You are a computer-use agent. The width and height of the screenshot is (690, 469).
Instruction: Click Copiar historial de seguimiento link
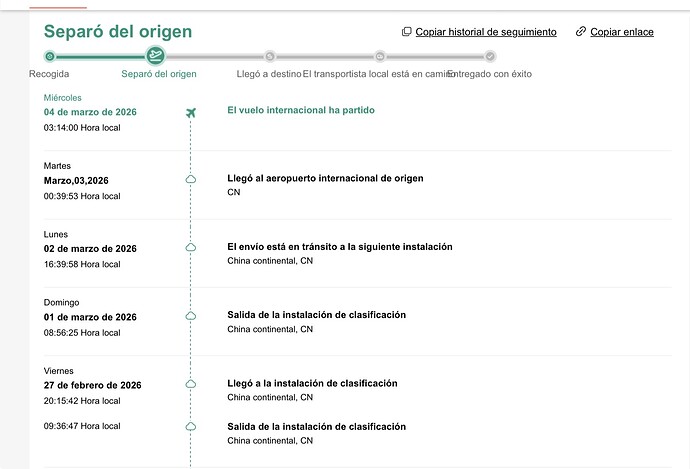click(485, 32)
